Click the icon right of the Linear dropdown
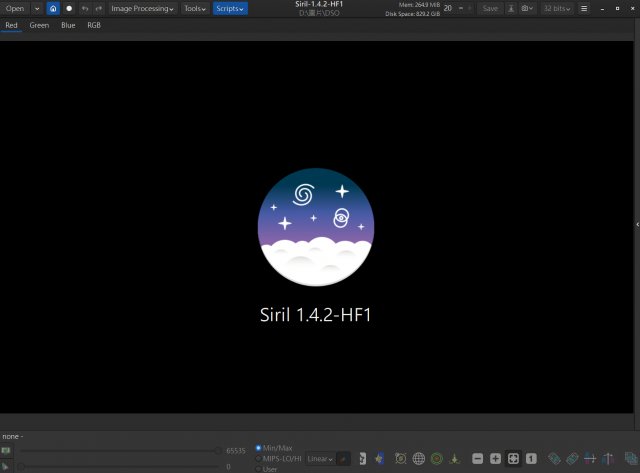This screenshot has height=473, width=640. [344, 459]
